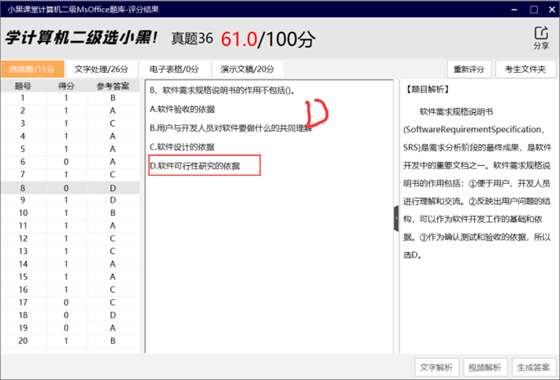560x380 pixels.
Task: Open the 电子表格/0分 tab
Action: click(174, 69)
